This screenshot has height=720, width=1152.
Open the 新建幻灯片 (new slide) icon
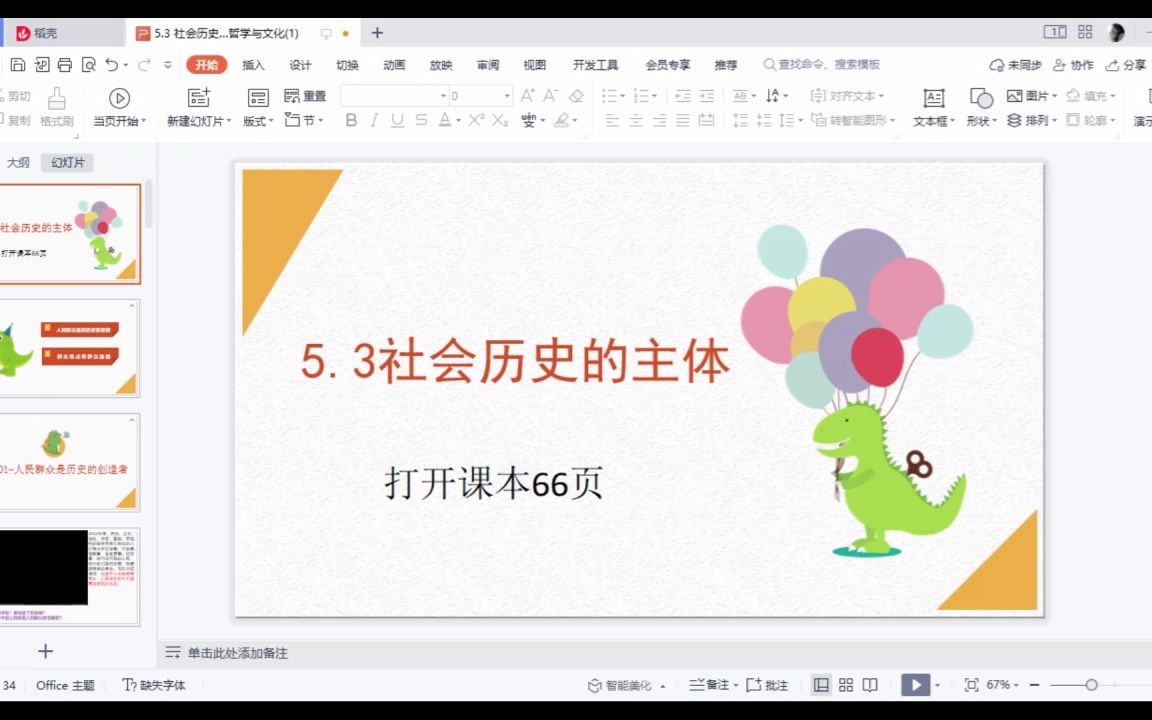tap(198, 107)
